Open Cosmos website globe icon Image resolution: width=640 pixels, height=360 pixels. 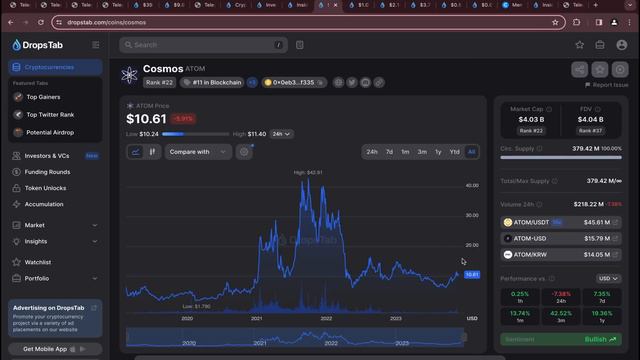coord(338,82)
